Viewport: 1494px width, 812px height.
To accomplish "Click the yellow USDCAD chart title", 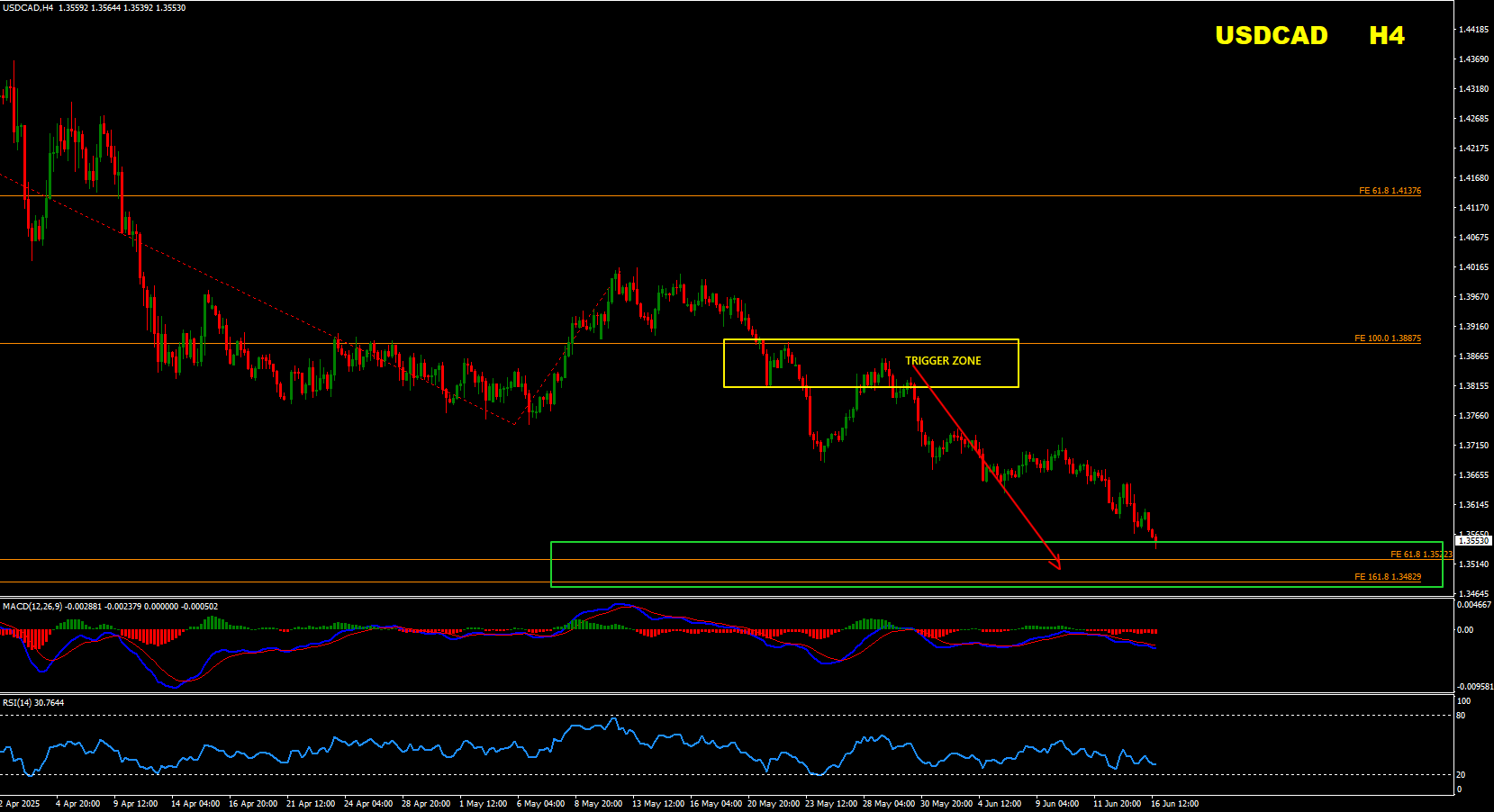I will click(1271, 35).
